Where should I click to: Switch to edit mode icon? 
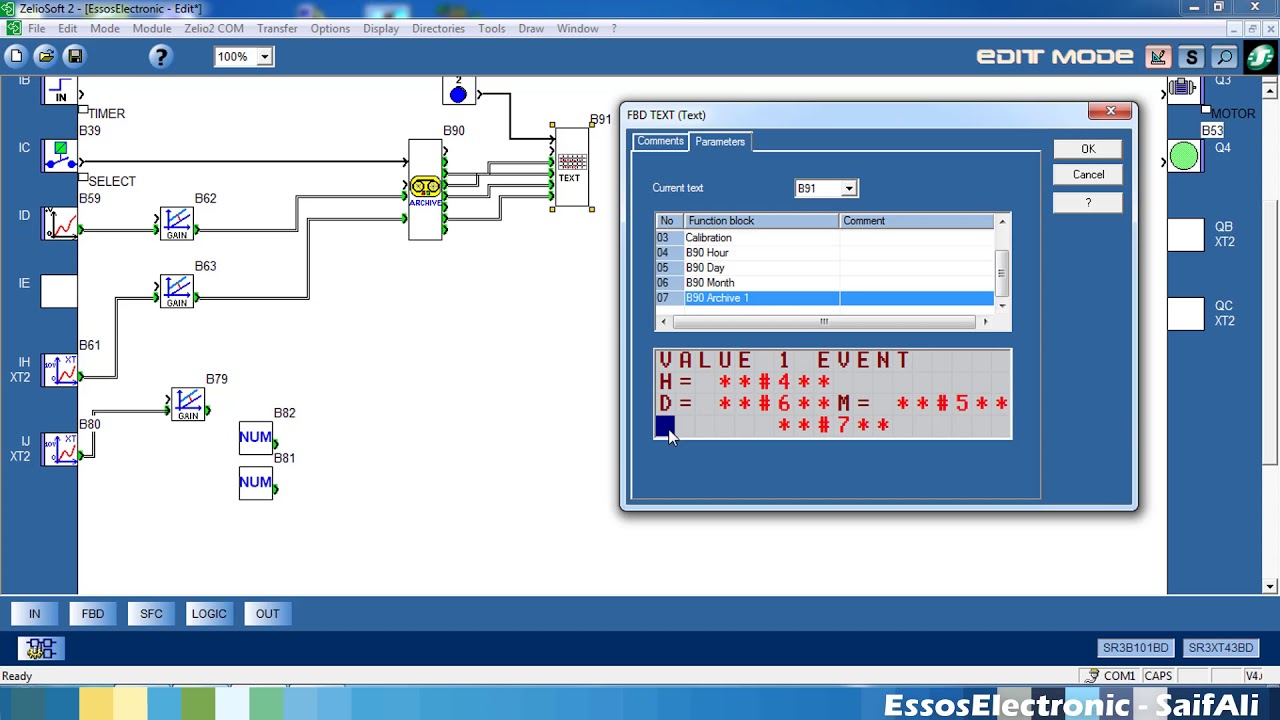[1158, 57]
